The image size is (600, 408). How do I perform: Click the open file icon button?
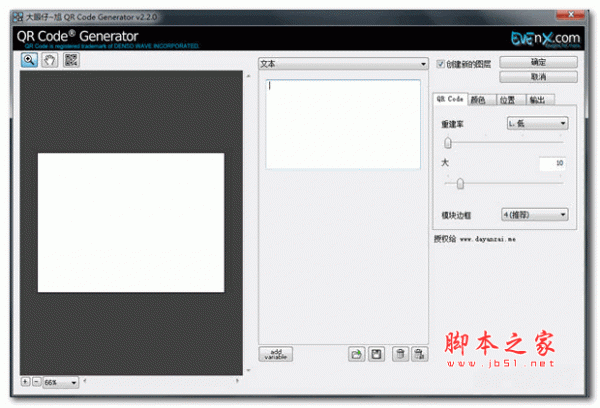[x=356, y=354]
